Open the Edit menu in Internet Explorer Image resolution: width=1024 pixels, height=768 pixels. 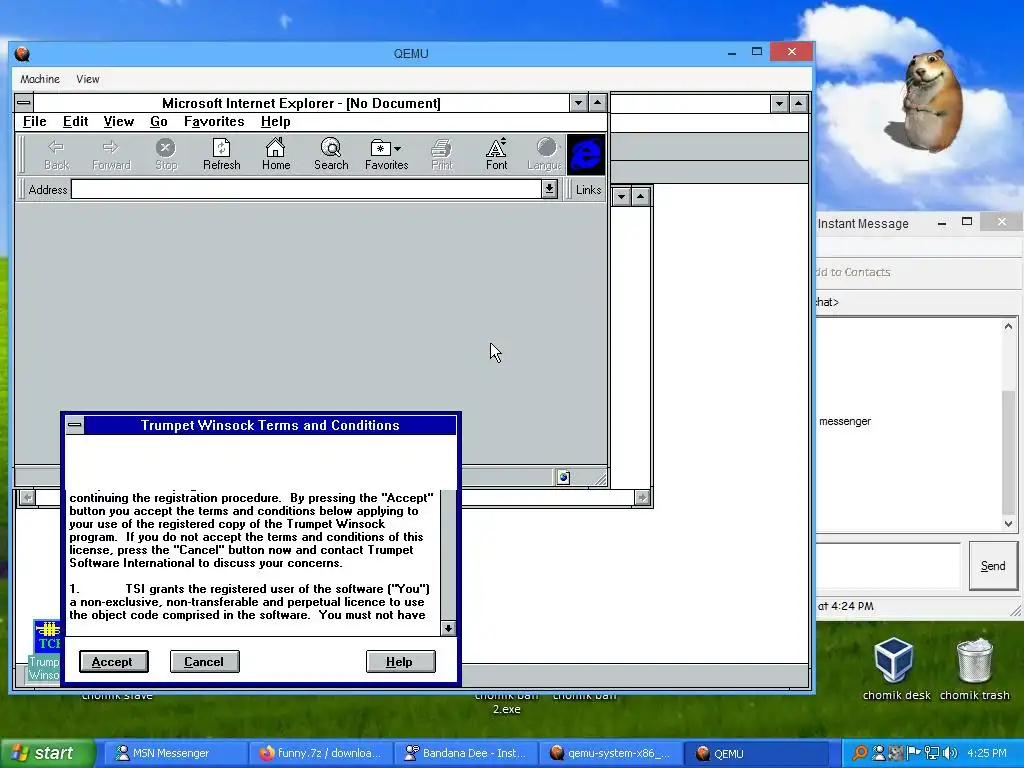[75, 121]
